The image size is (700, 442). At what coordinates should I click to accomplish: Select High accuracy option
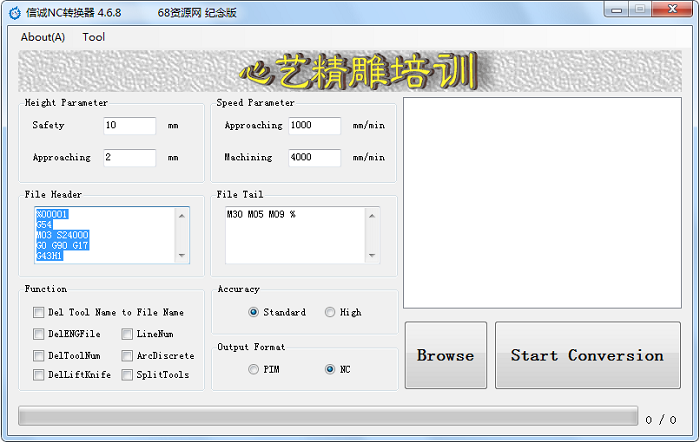330,313
